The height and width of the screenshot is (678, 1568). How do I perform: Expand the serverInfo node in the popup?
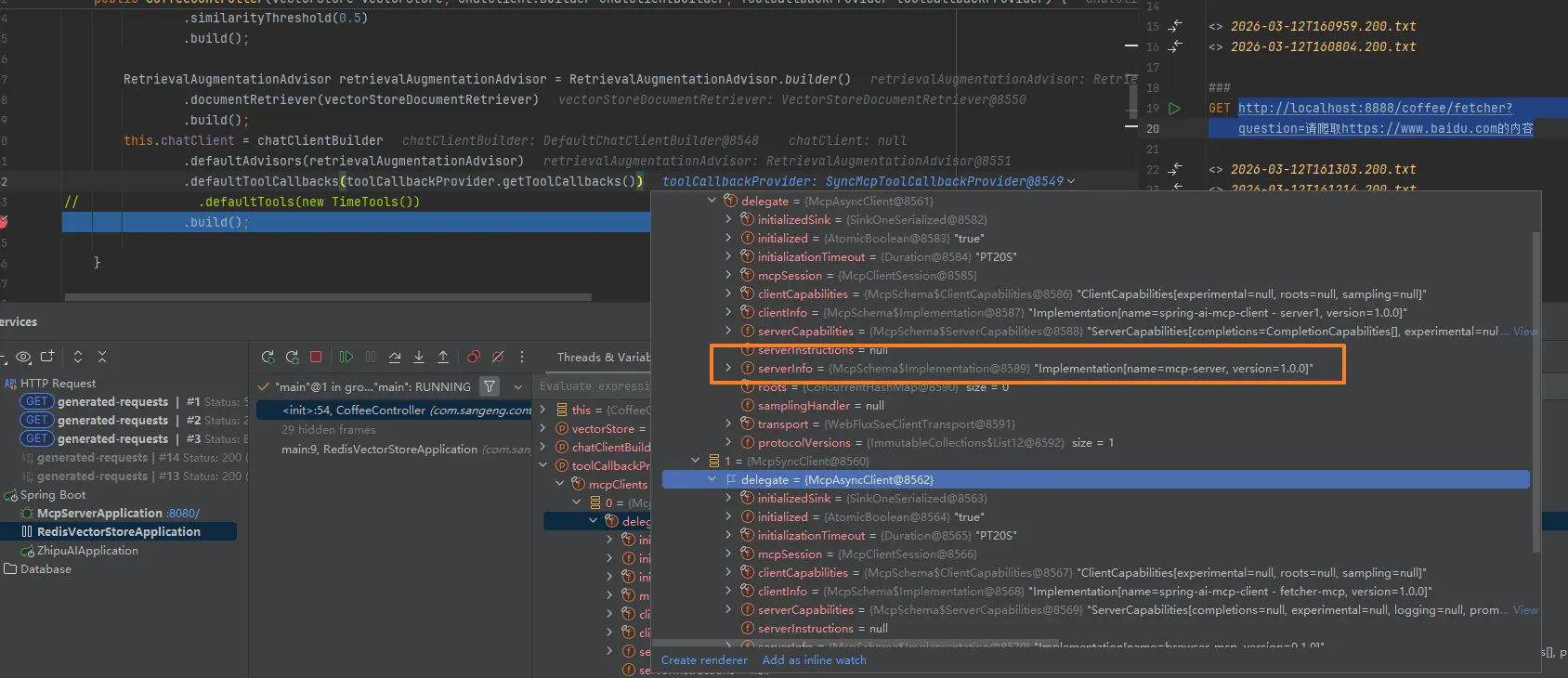(x=728, y=369)
